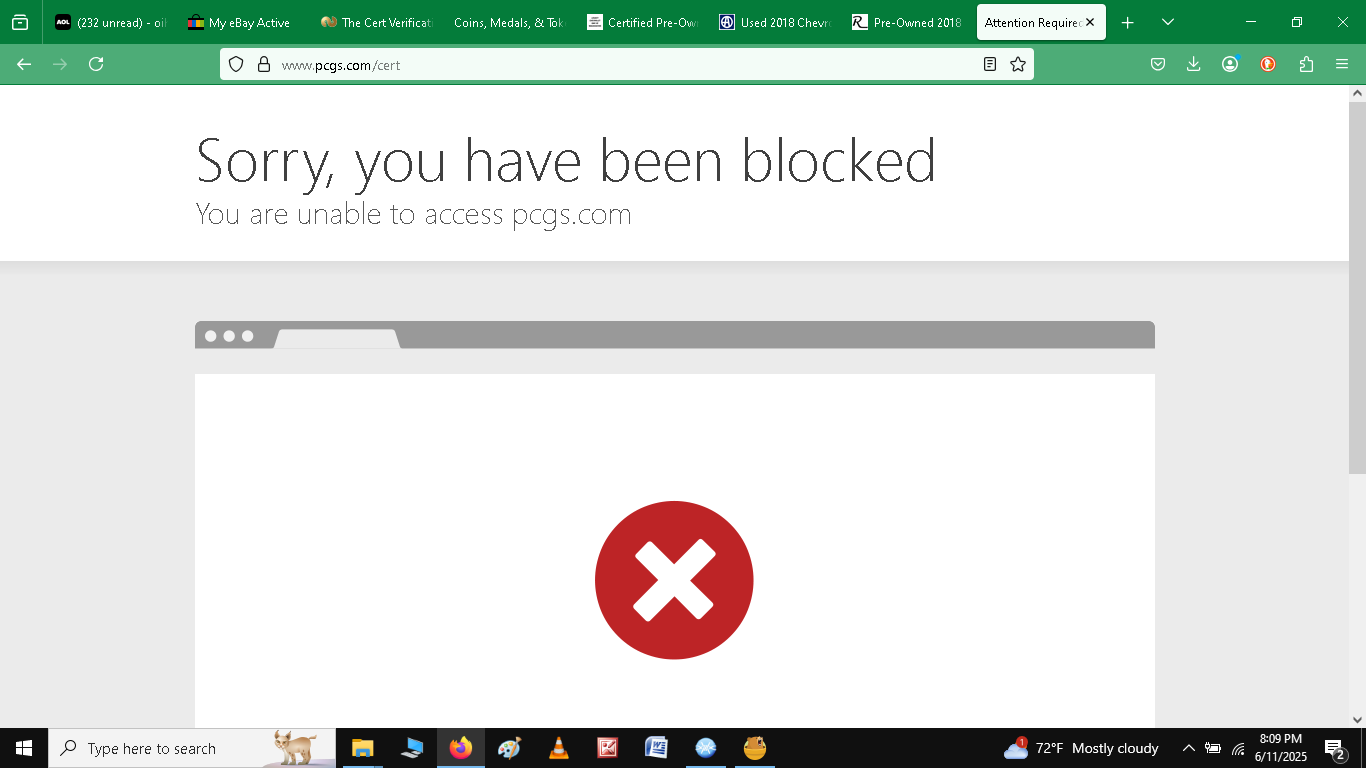This screenshot has height=768, width=1366.
Task: Switch to My eBay Active tab
Action: click(243, 22)
